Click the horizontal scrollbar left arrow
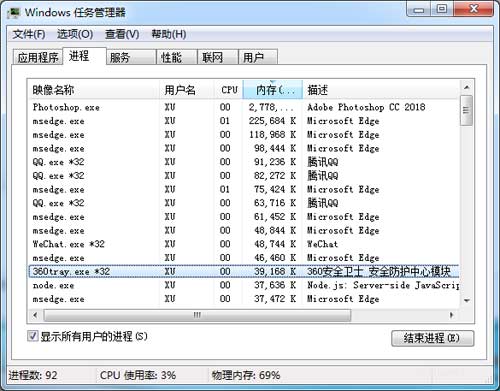The image size is (500, 391). (x=35, y=315)
